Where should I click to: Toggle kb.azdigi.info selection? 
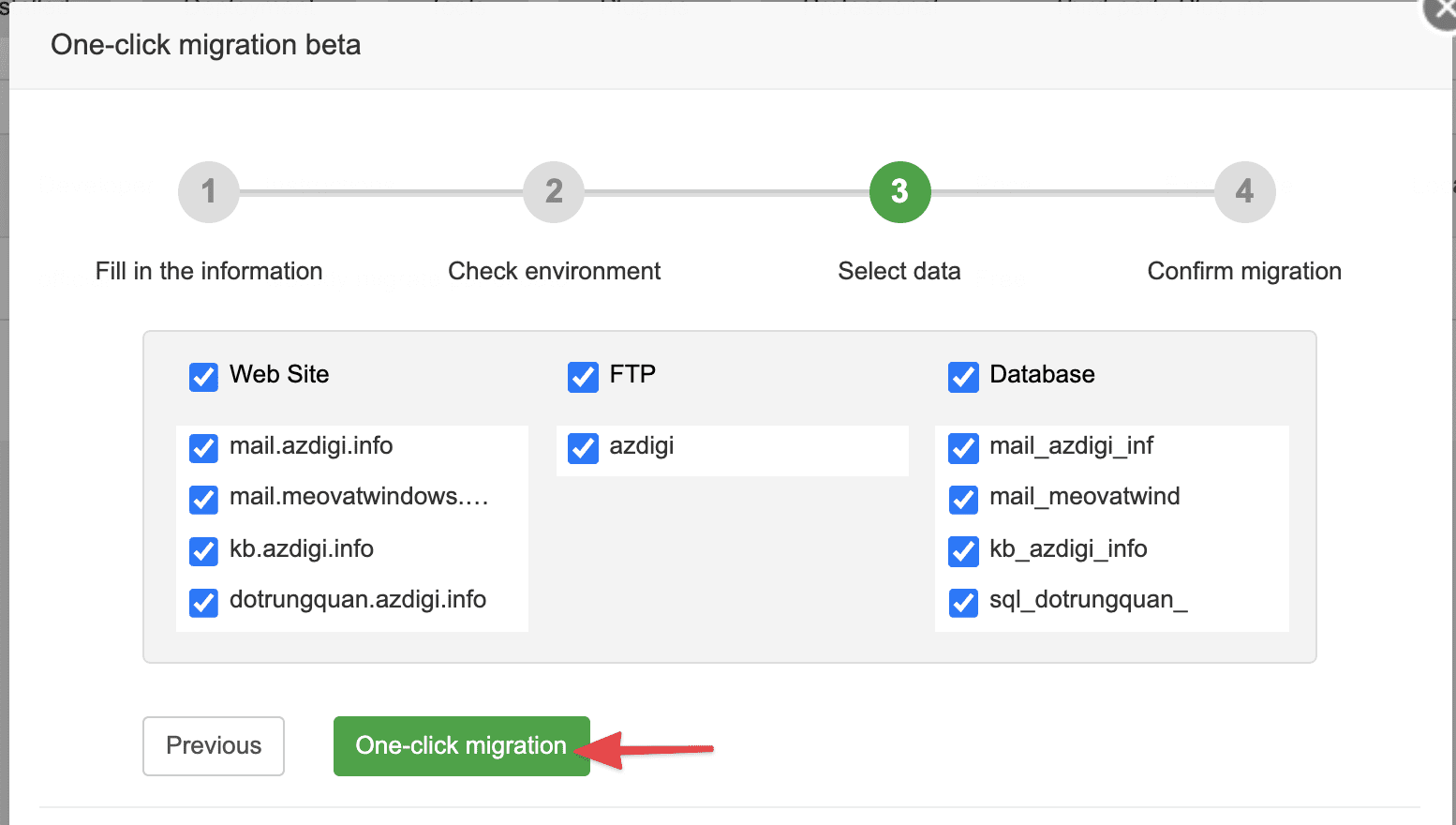(x=203, y=551)
